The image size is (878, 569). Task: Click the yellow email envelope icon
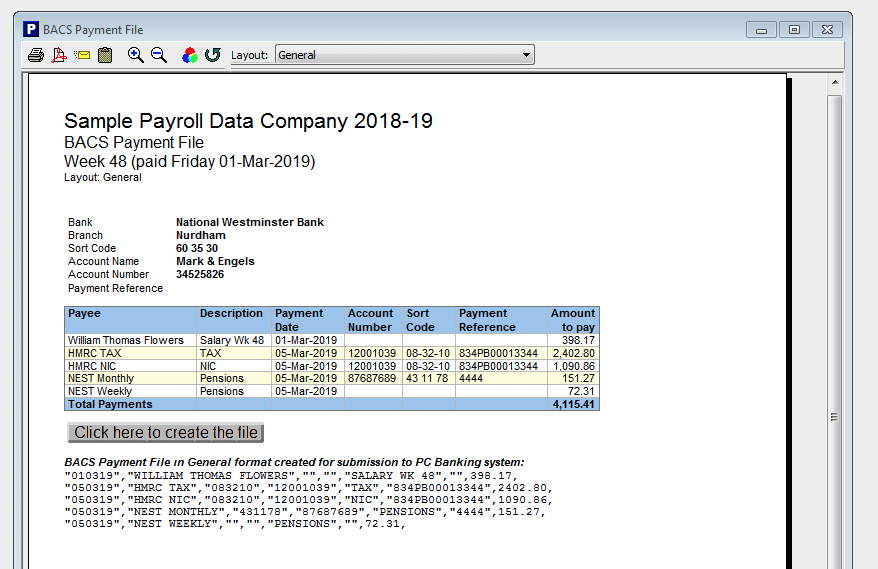coord(82,55)
